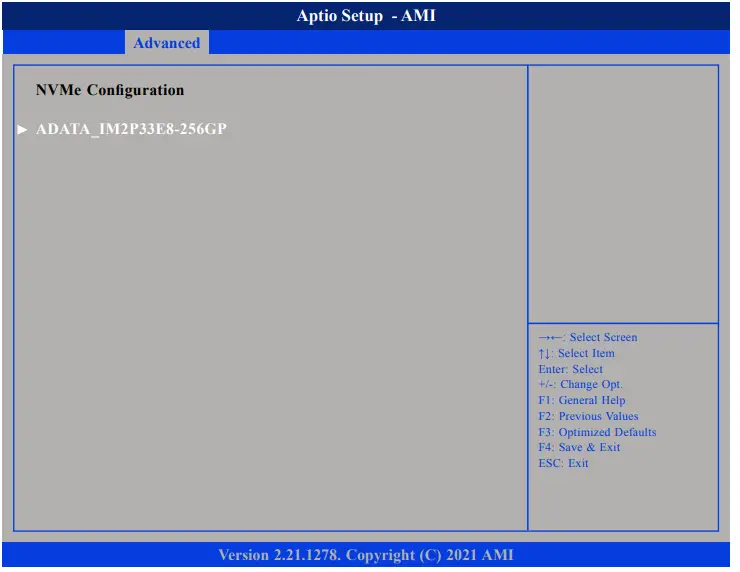Click the ESC: Exit hint
Screen dimensions: 740x572
pos(563,463)
